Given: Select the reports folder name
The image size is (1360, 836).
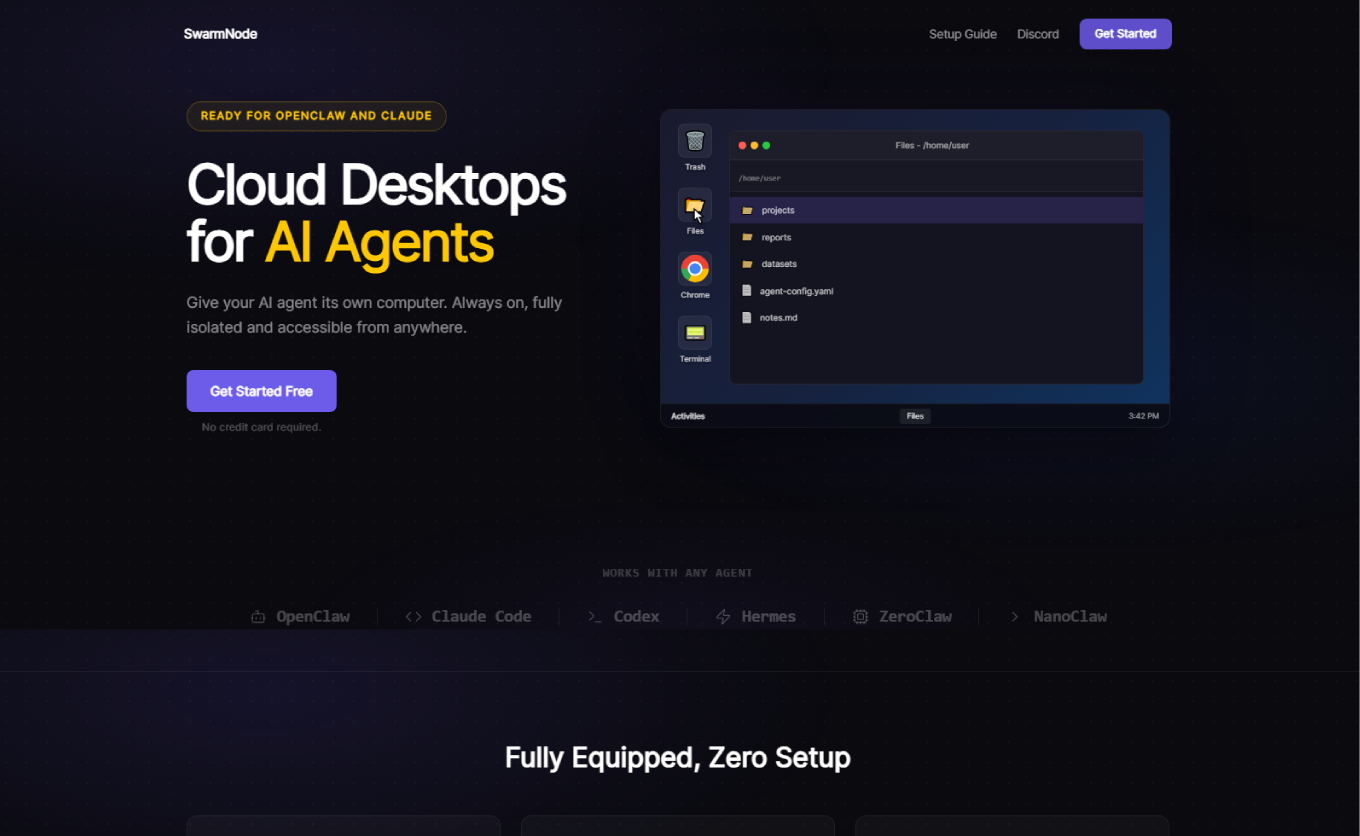Looking at the screenshot, I should point(776,238).
